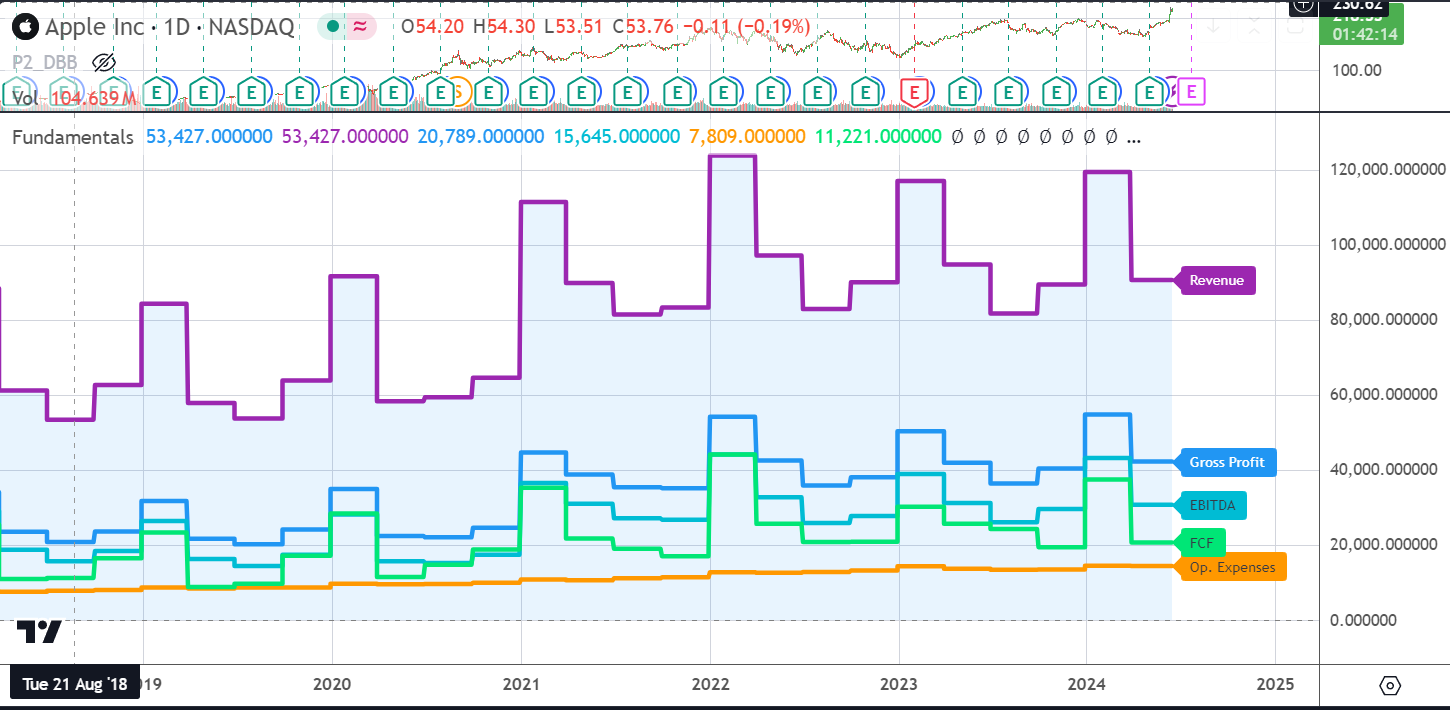Click the Vol 104.639M value

[93, 97]
